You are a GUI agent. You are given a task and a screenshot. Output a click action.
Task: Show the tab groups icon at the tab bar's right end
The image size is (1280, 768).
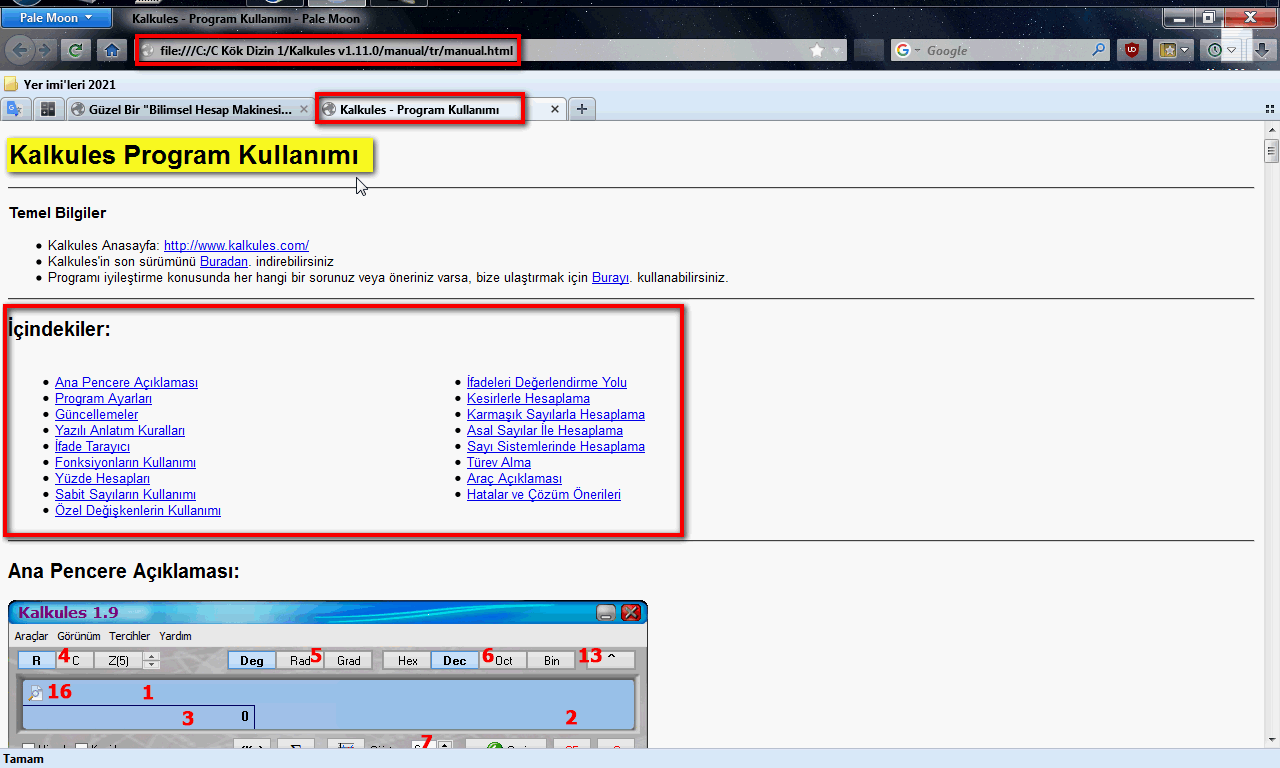coord(1270,109)
